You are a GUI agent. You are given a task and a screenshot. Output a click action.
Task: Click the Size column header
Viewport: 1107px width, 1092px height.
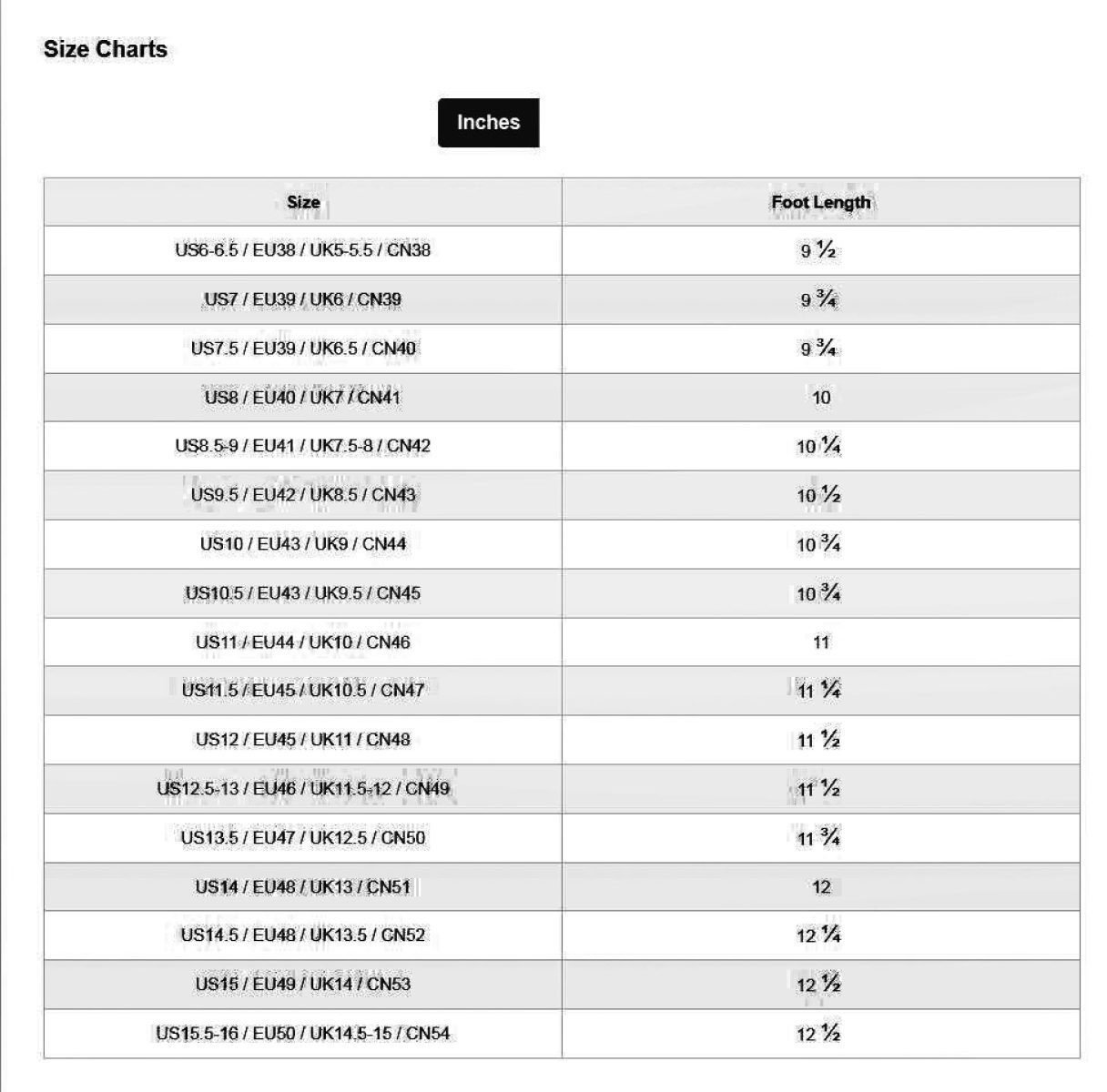[303, 202]
